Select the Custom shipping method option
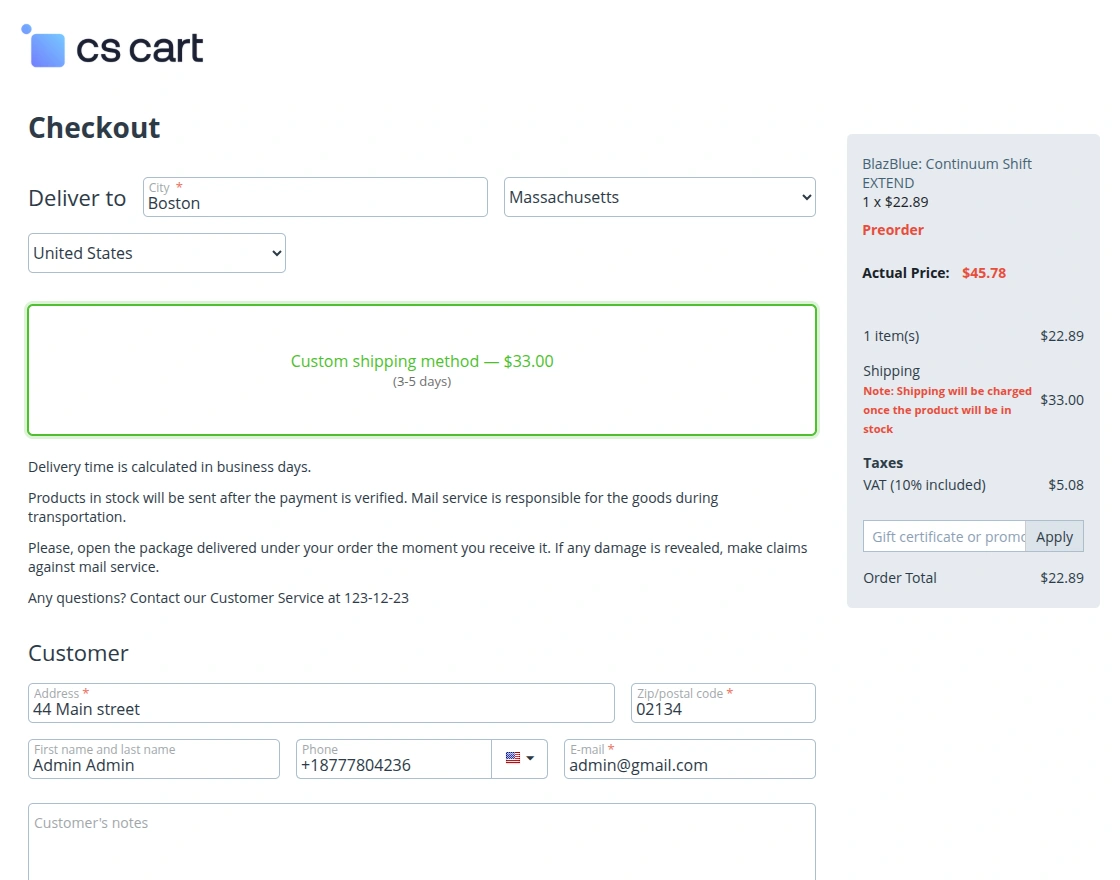 [x=422, y=370]
